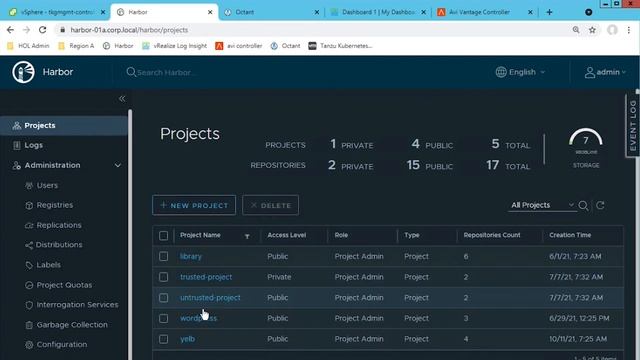This screenshot has height=360, width=640.
Task: Click the Project Quotas icon
Action: pyautogui.click(x=29, y=285)
